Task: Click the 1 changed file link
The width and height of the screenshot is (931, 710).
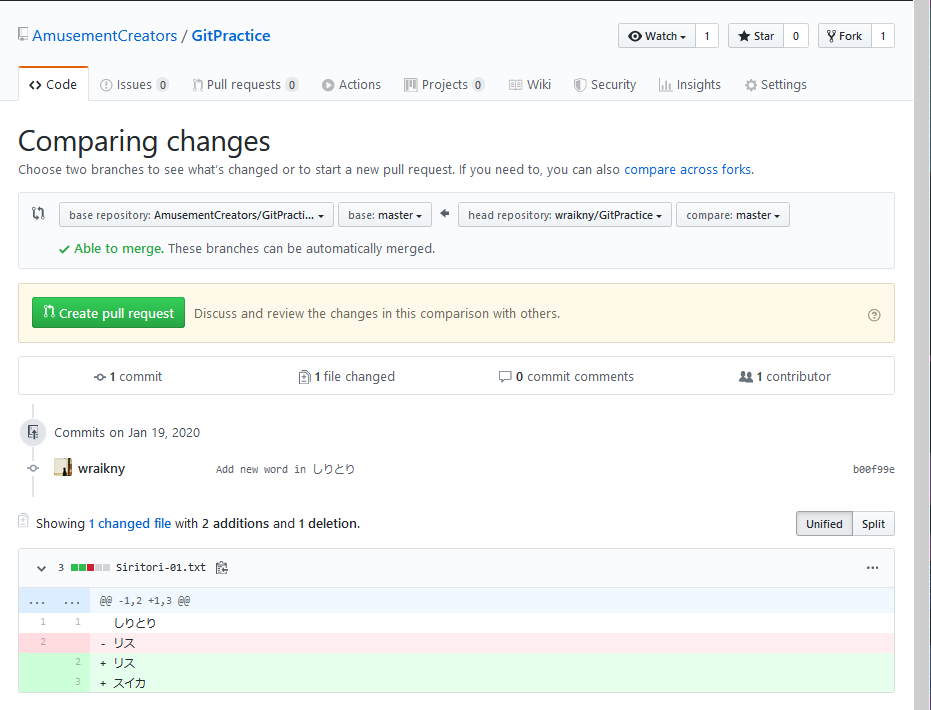Action: pyautogui.click(x=130, y=524)
